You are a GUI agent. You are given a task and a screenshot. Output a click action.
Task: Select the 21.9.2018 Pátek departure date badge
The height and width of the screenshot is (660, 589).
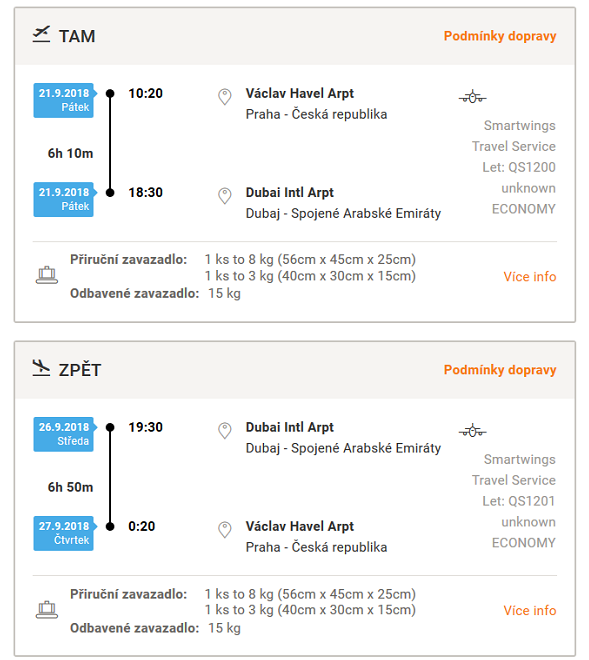point(64,100)
